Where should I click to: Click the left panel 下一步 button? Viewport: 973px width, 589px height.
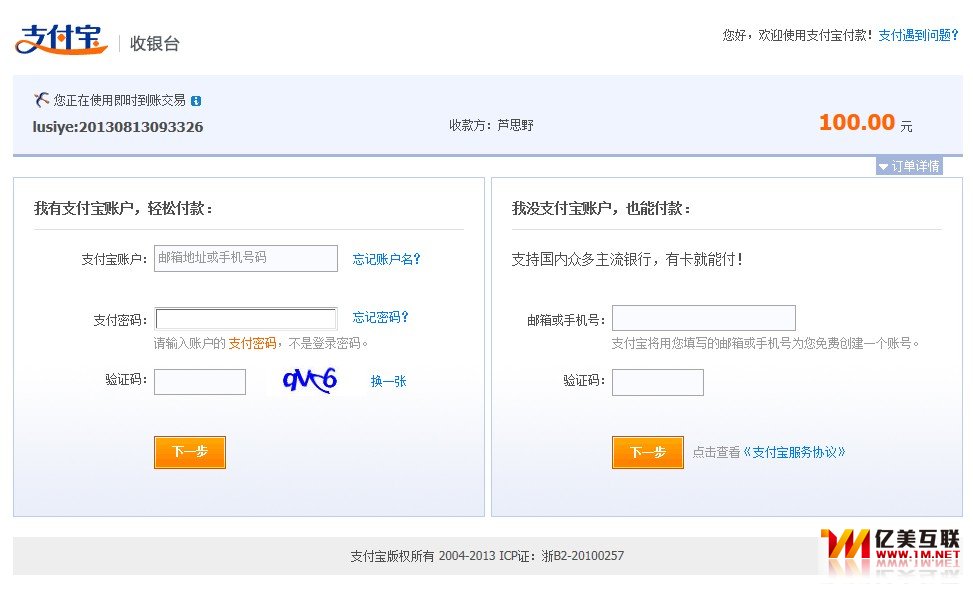190,452
